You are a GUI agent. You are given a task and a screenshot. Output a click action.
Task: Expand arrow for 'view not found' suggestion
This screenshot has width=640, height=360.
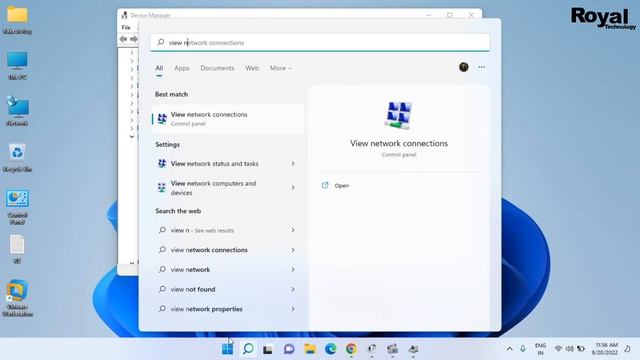(293, 289)
